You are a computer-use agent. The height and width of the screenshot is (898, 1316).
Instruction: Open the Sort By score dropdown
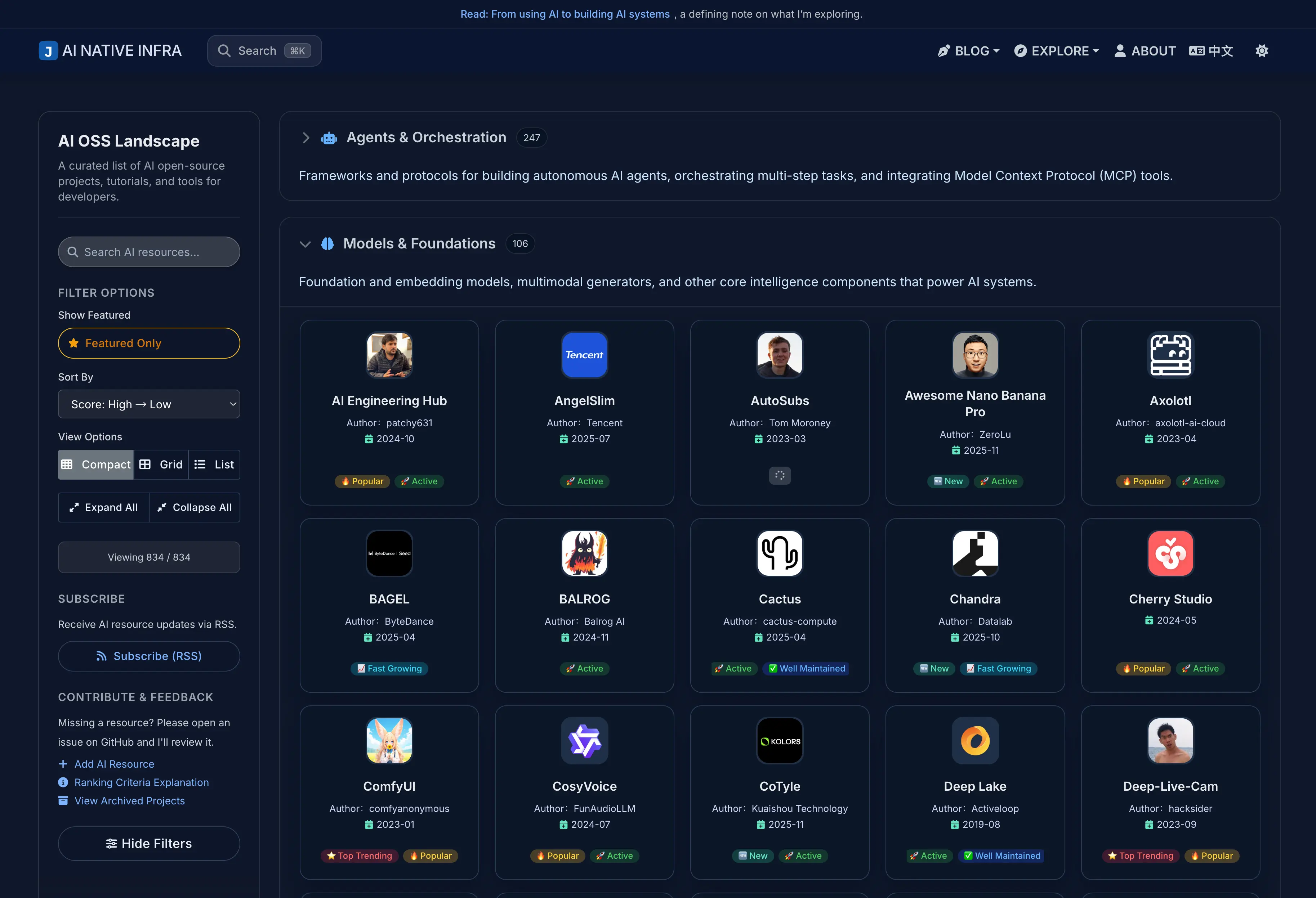click(x=149, y=404)
